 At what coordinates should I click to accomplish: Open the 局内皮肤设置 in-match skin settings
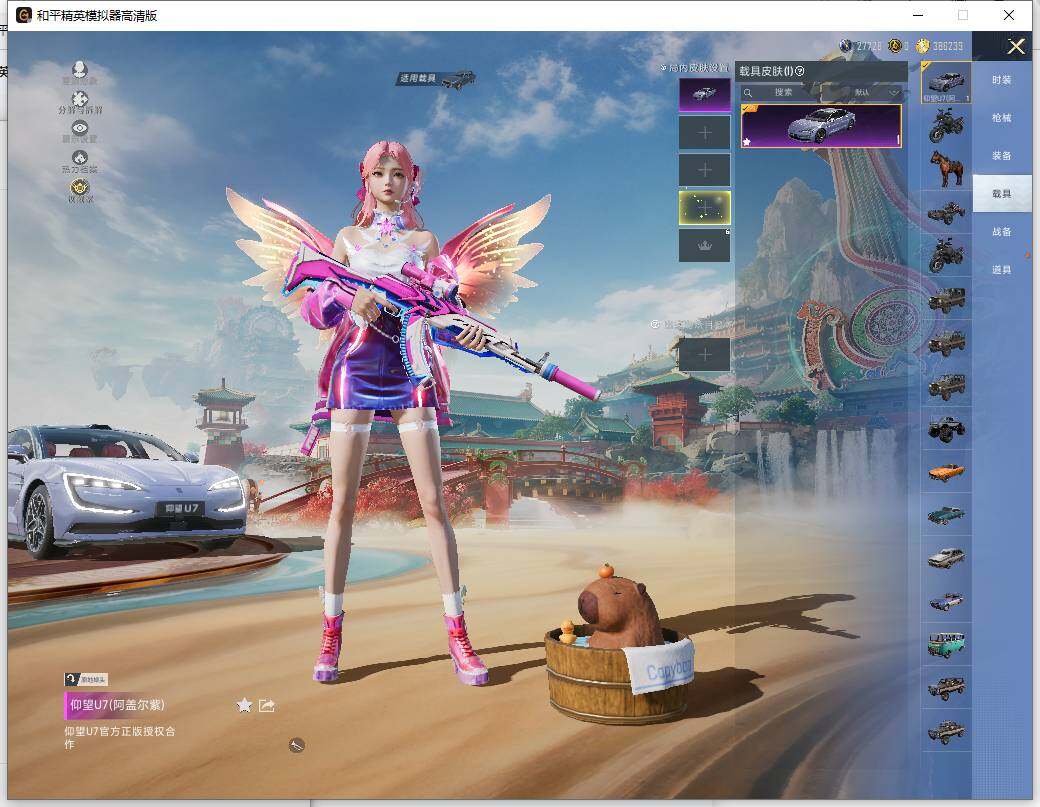tap(694, 68)
